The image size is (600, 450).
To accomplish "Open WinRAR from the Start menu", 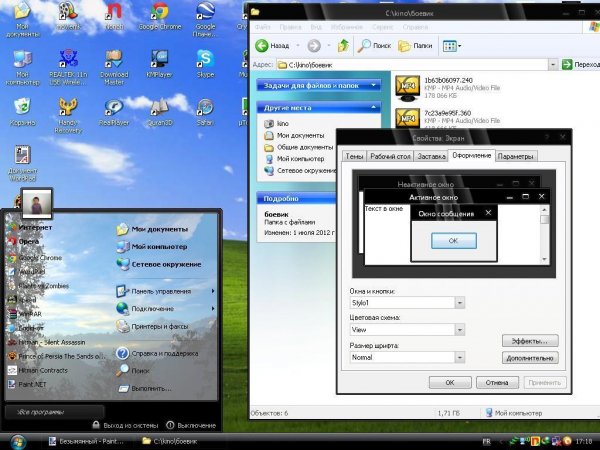I will pyautogui.click(x=25, y=314).
